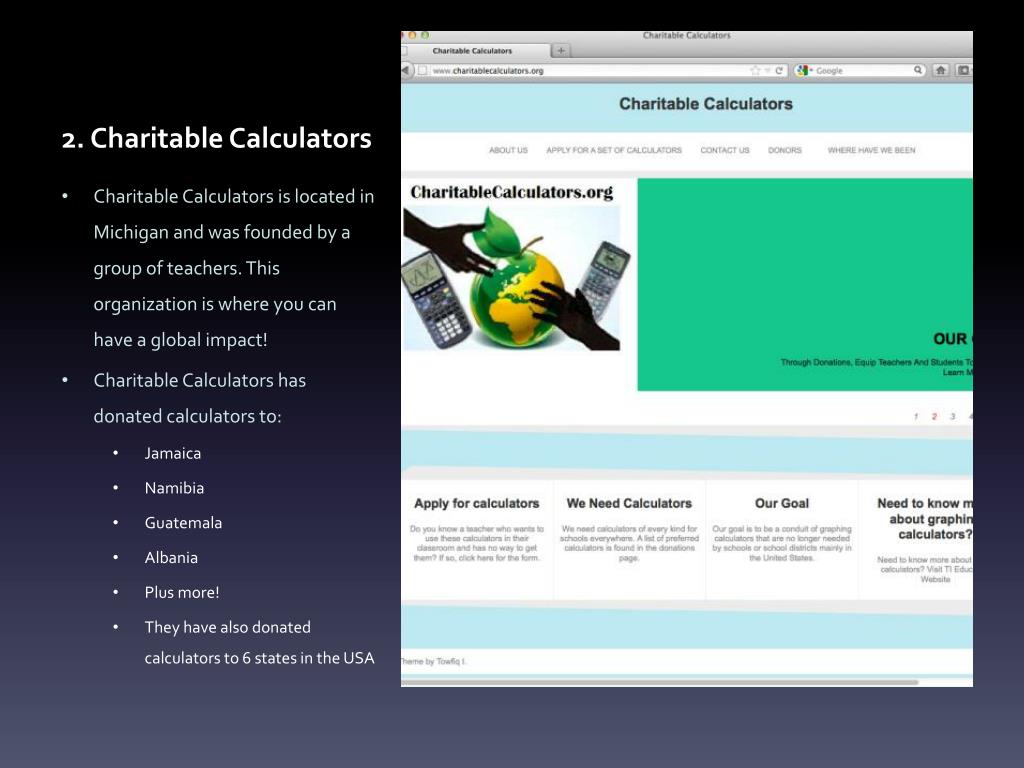
Task: Click the Jamaica bullet text
Action: (x=172, y=453)
